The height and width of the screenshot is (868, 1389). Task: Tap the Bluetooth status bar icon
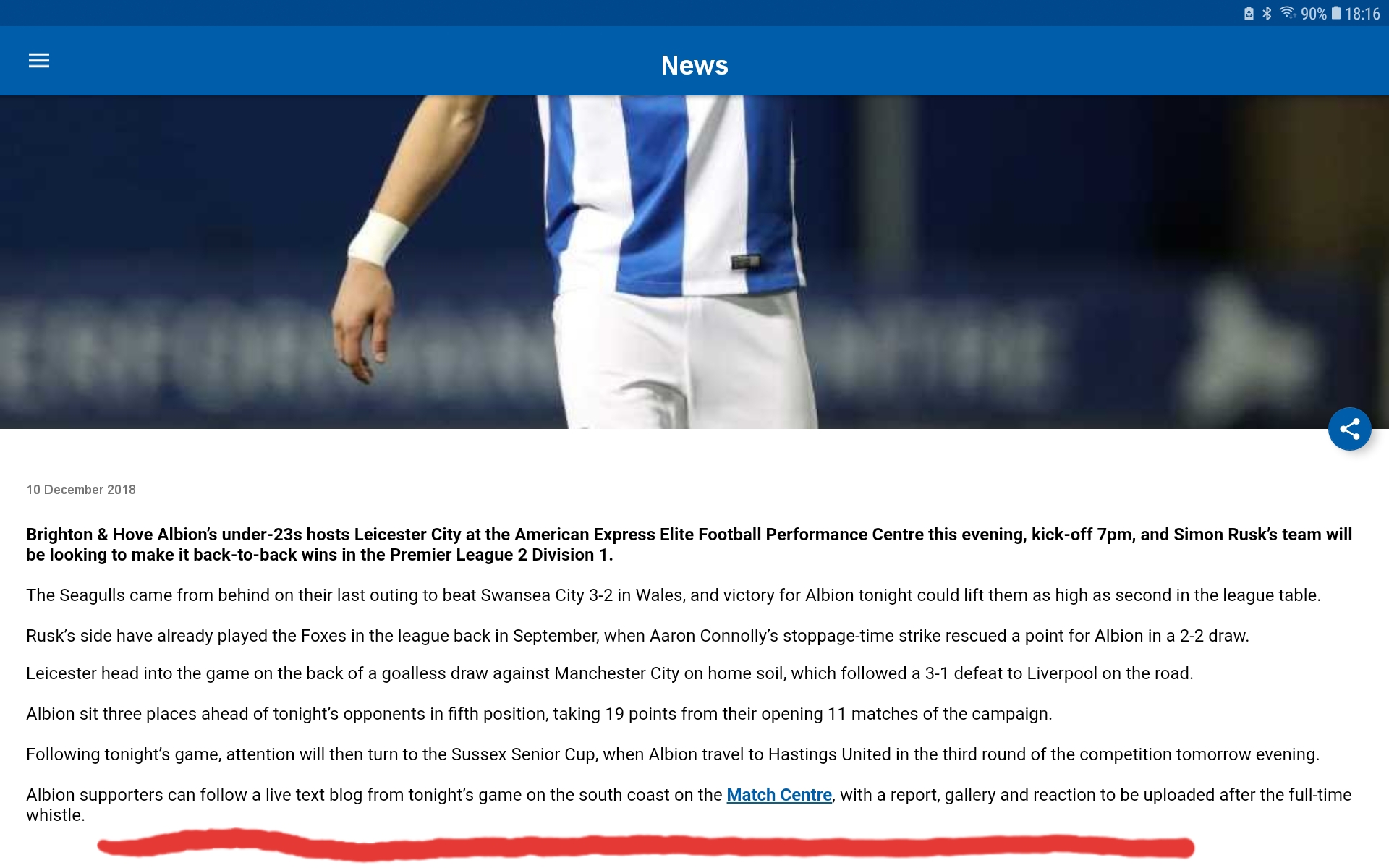(1267, 14)
